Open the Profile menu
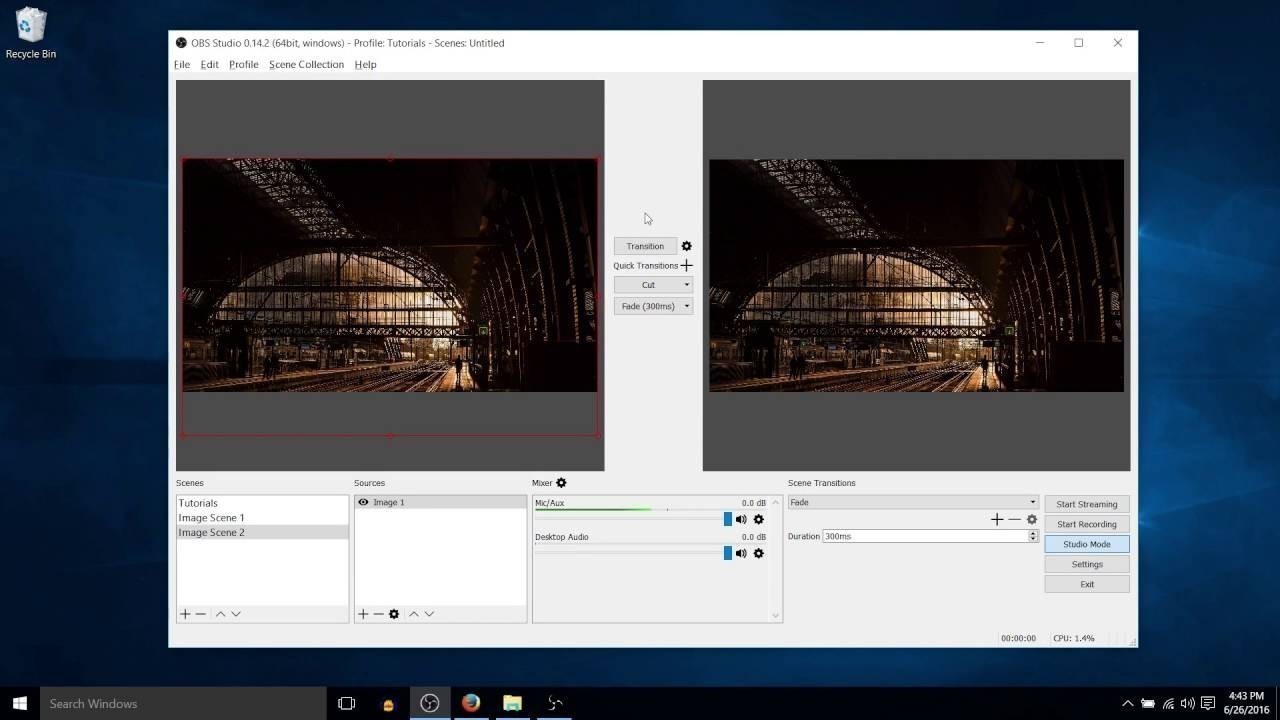Screen dimensions: 1280x720 [243, 64]
